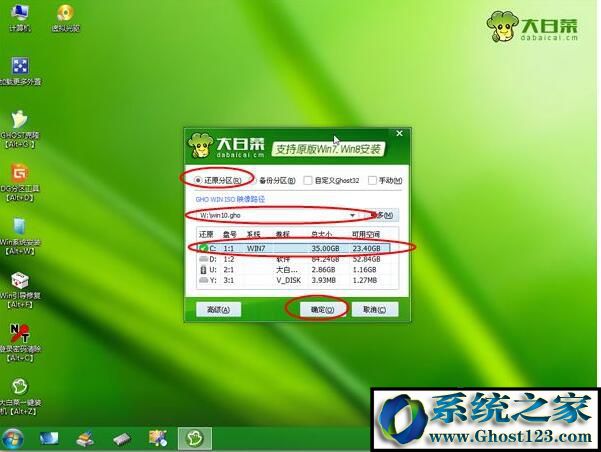Open the Windows Start orb
The height and width of the screenshot is (452, 601).
pyautogui.click(x=13, y=439)
